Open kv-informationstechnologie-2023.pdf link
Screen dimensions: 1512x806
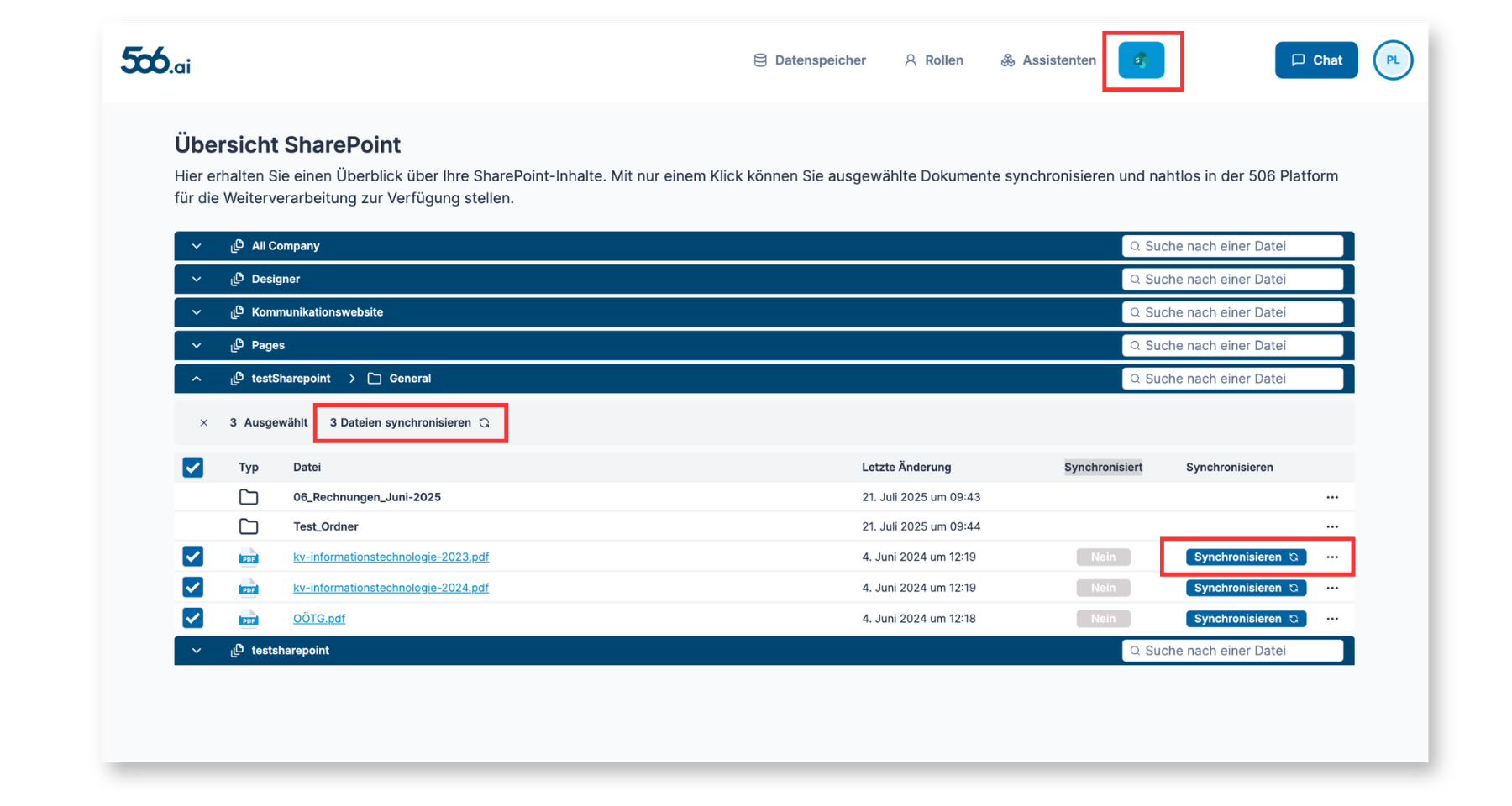(x=391, y=557)
